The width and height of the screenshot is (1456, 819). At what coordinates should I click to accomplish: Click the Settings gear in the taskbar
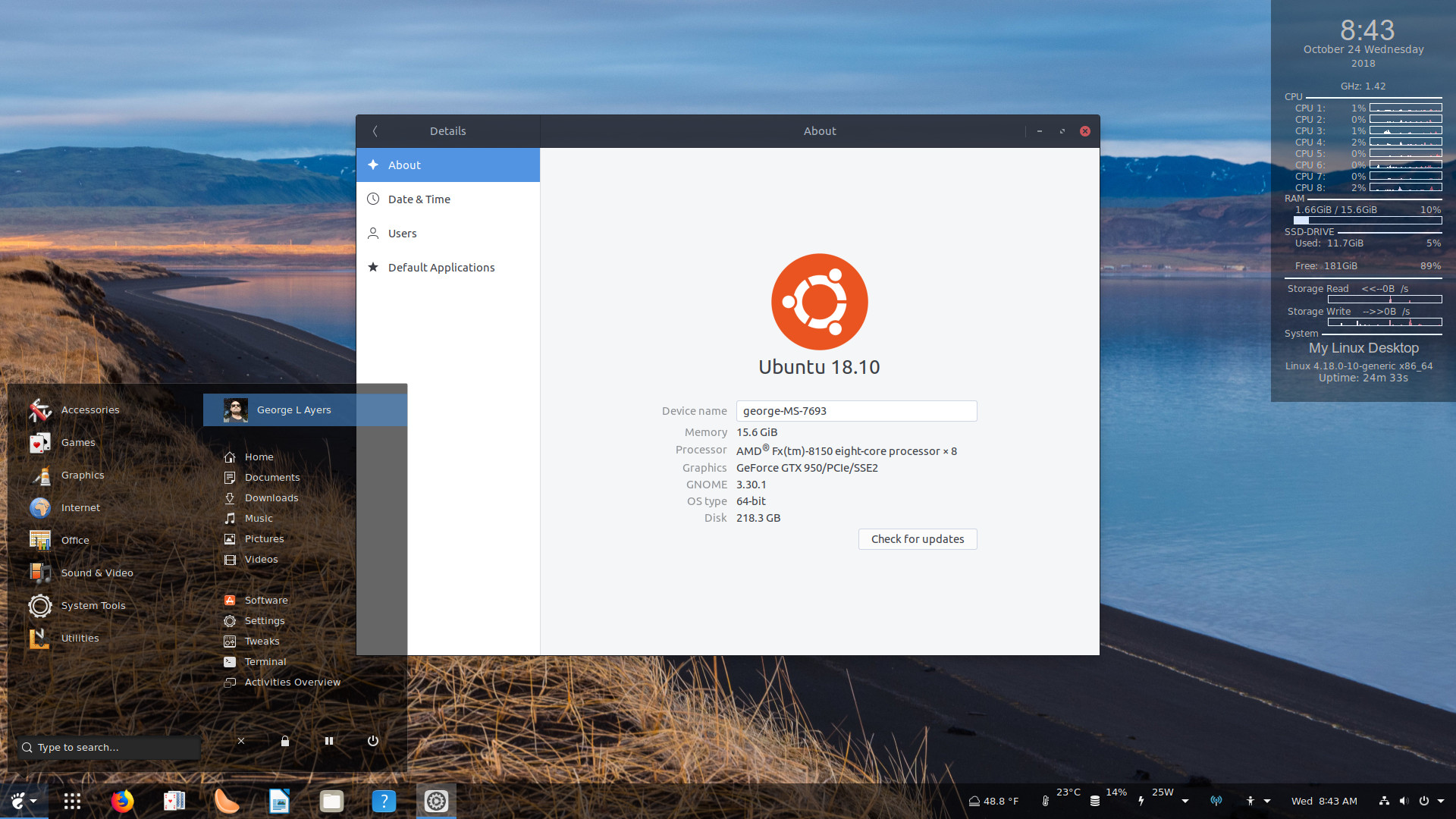[x=436, y=801]
